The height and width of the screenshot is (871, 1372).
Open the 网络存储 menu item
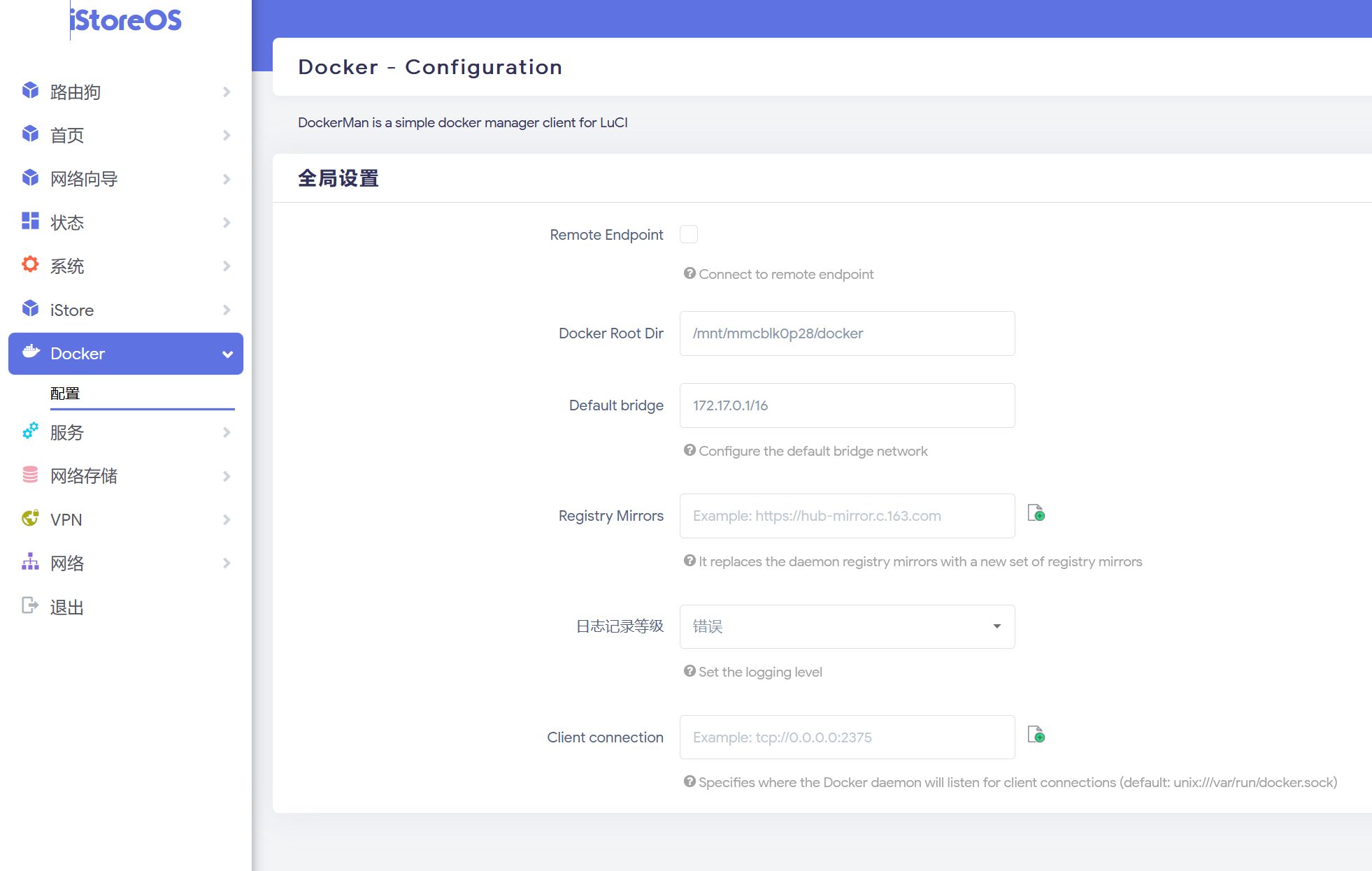point(126,476)
